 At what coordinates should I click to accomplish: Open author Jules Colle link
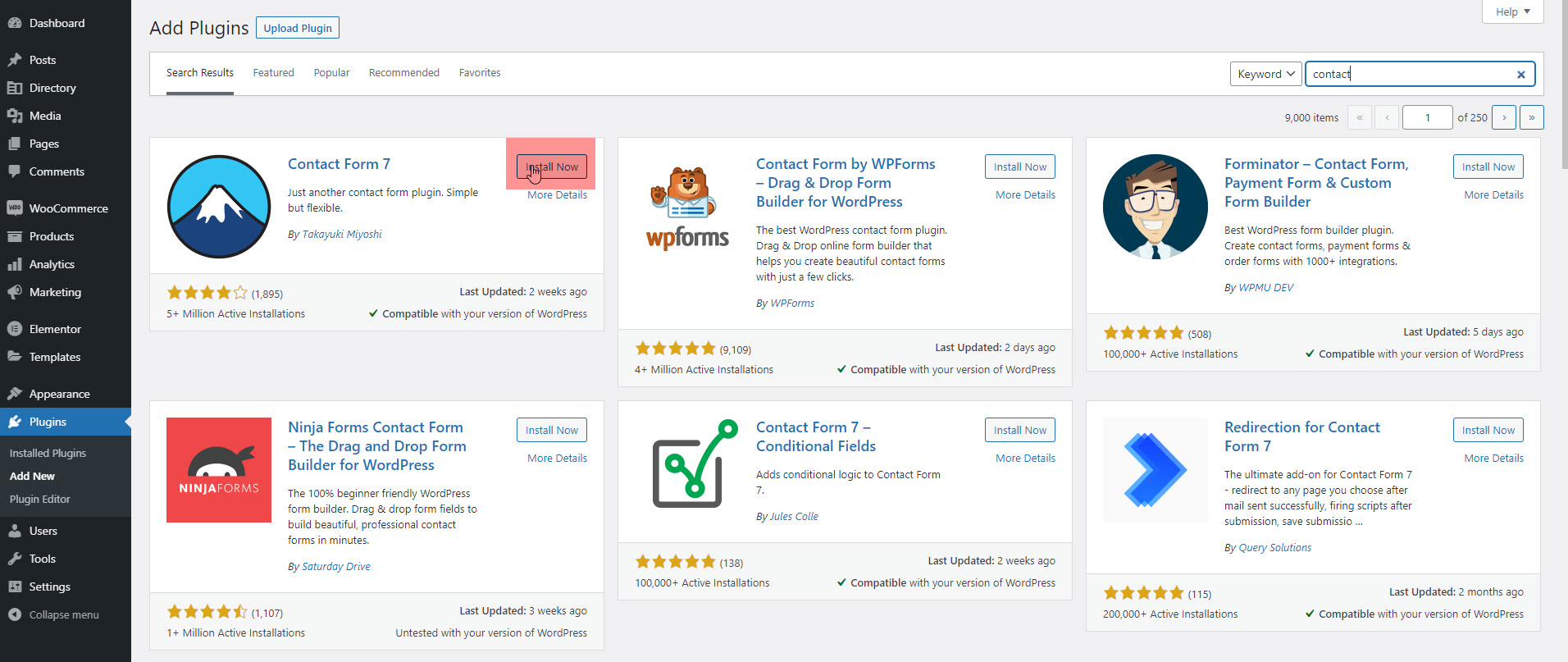pos(794,517)
